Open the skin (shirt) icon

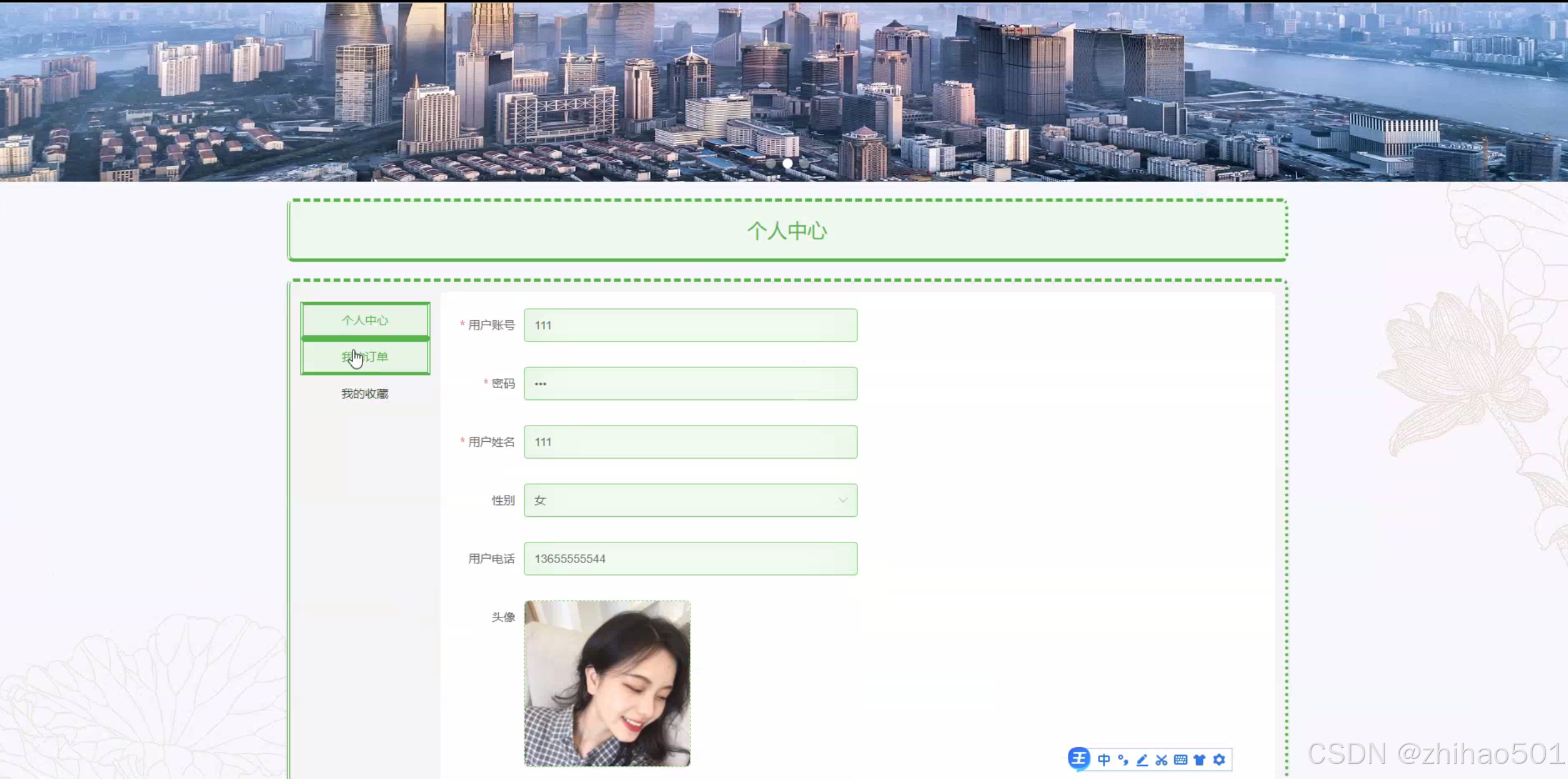point(1199,760)
